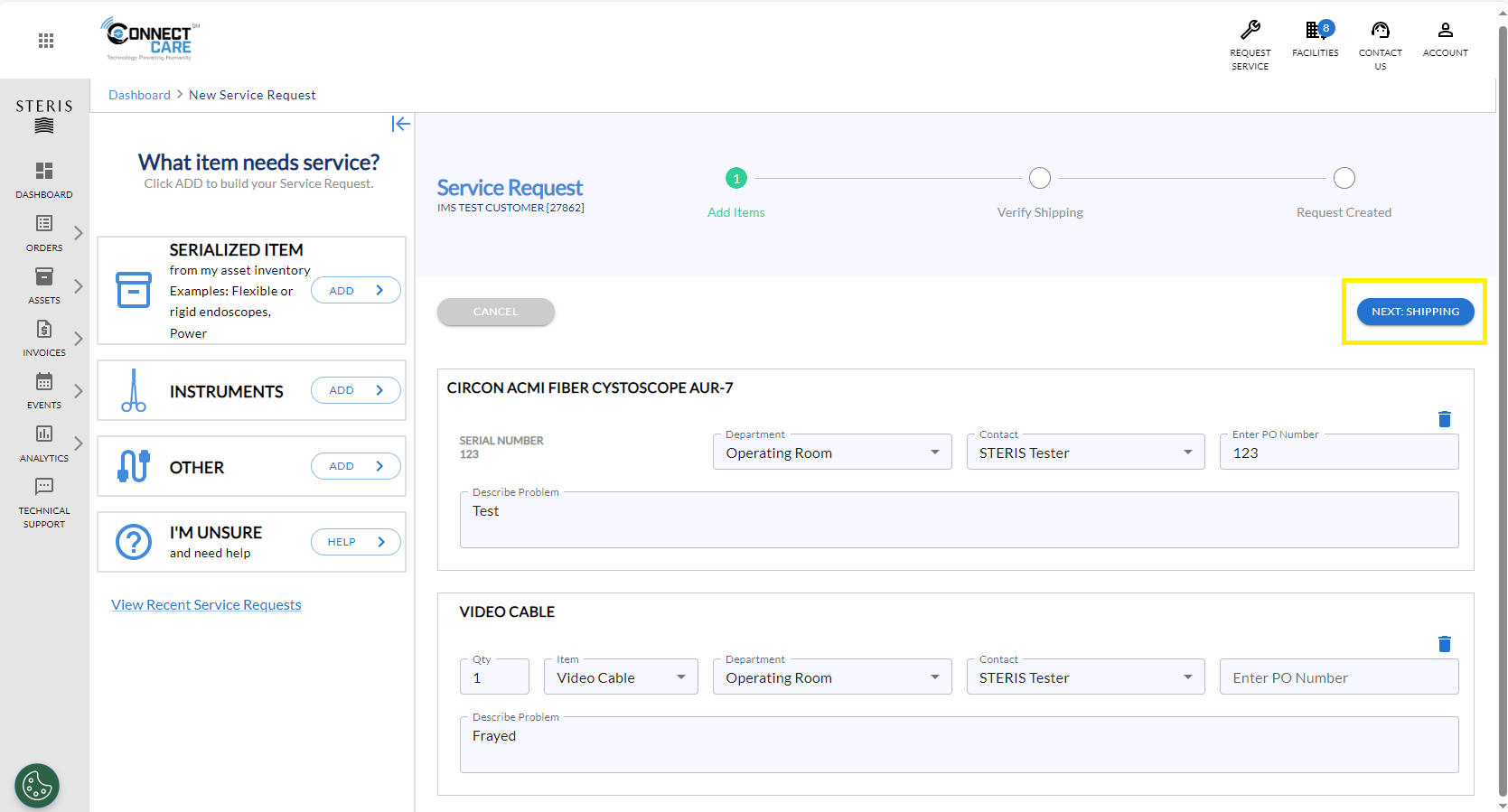The width and height of the screenshot is (1508, 812).
Task: Click Describe Problem field with Frayed
Action: 959,745
